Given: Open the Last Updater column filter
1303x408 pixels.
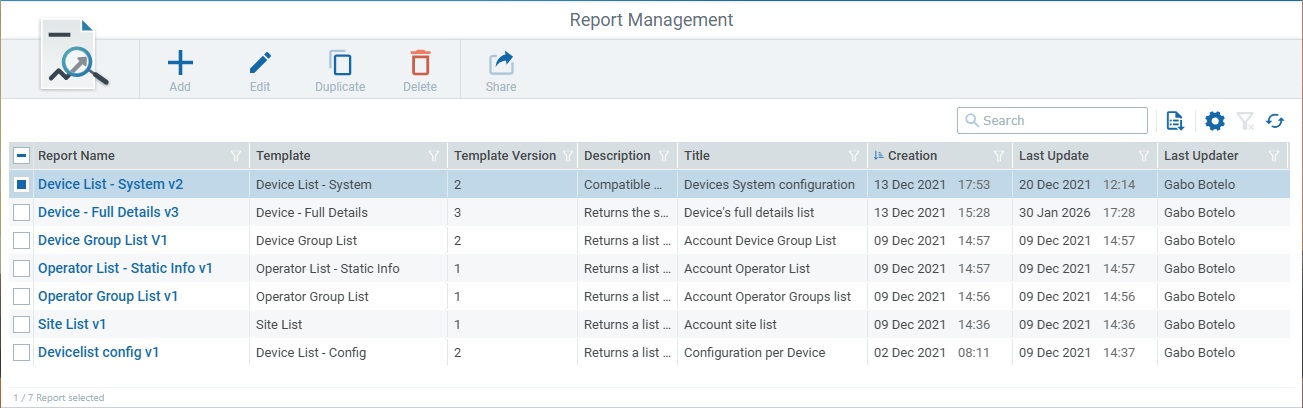Looking at the screenshot, I should pos(1274,156).
